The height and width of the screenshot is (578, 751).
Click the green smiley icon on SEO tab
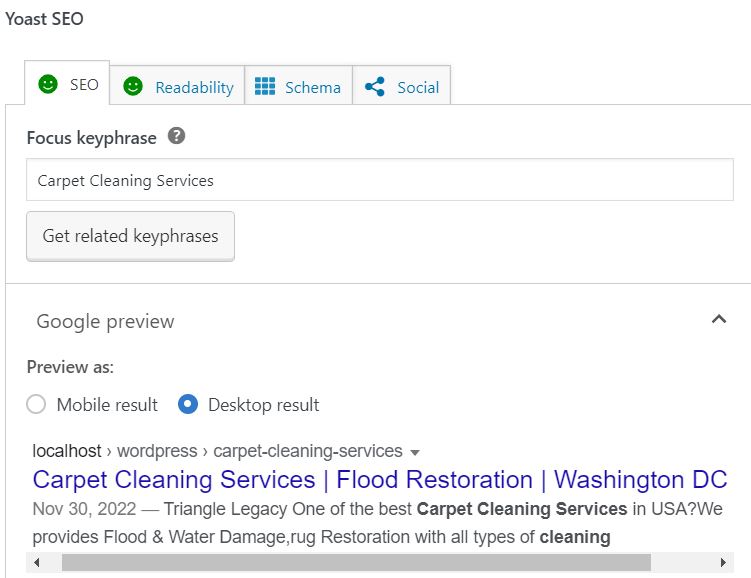(48, 85)
